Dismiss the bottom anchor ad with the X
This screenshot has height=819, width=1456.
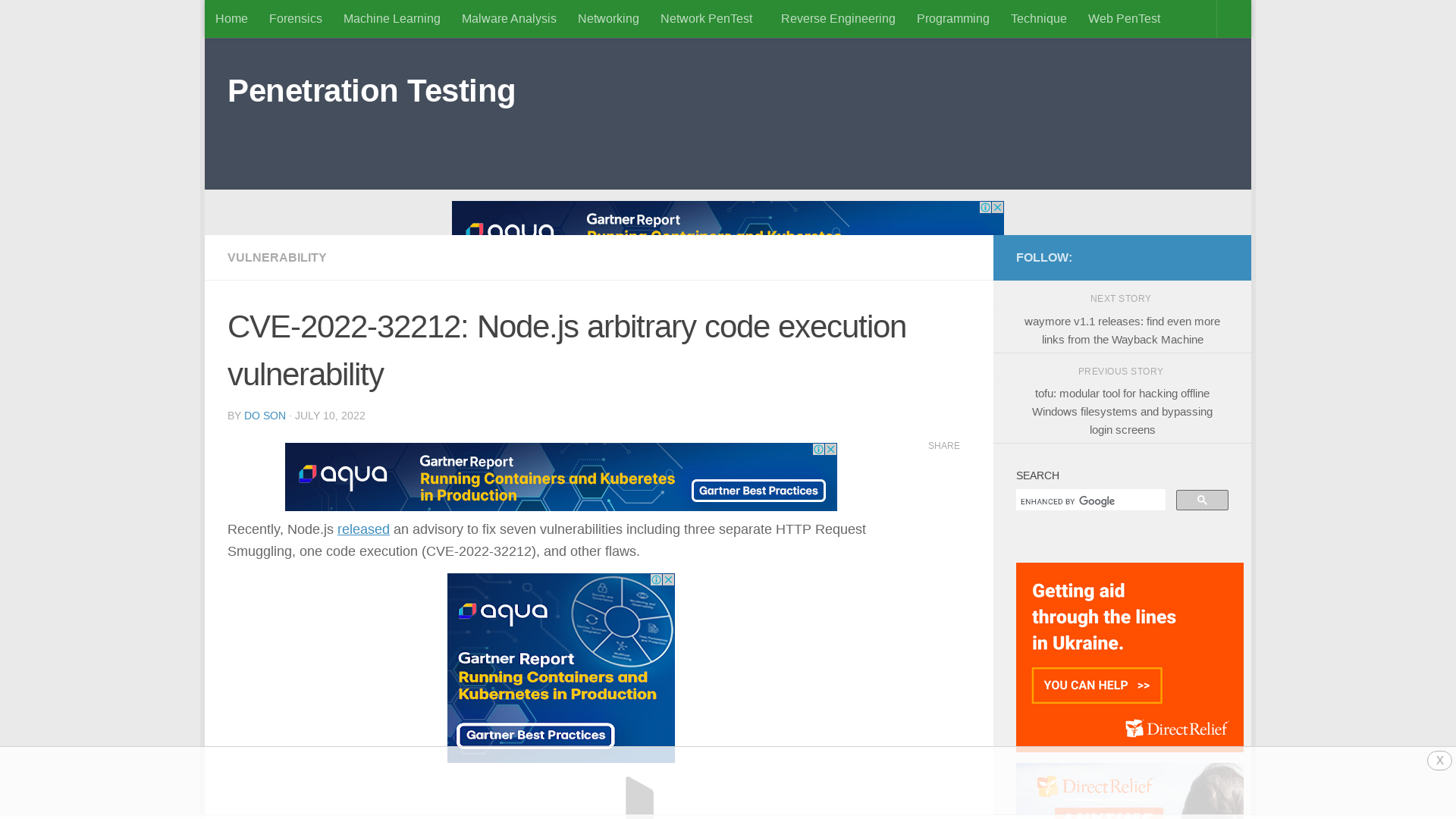pos(1439,761)
